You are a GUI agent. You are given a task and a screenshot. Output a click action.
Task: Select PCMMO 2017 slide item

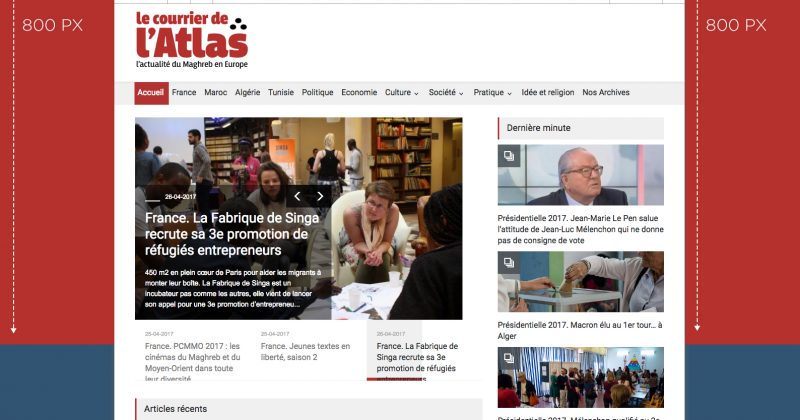pos(192,356)
